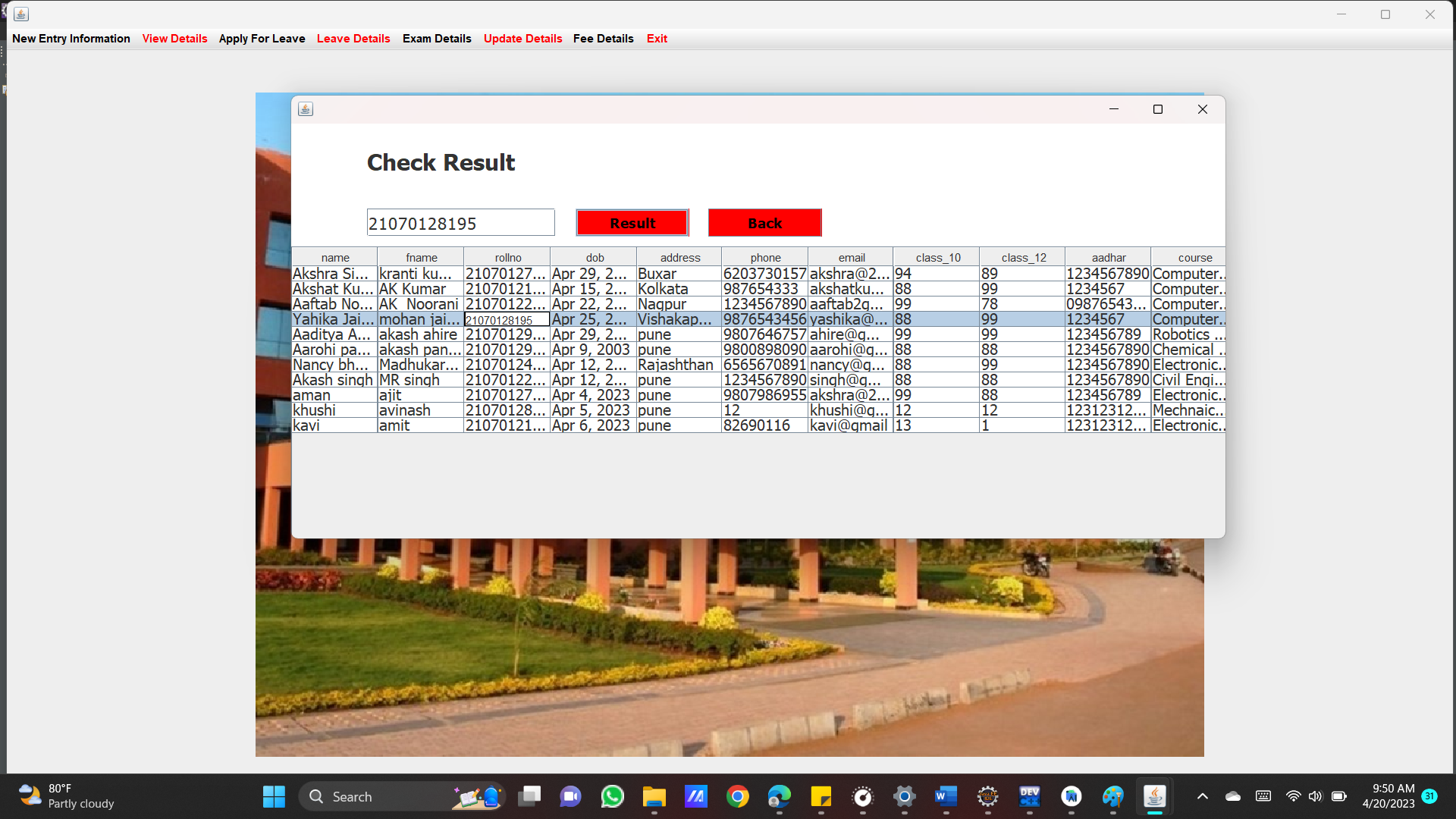1456x819 pixels.
Task: Open the Windows Start menu
Action: [x=274, y=796]
